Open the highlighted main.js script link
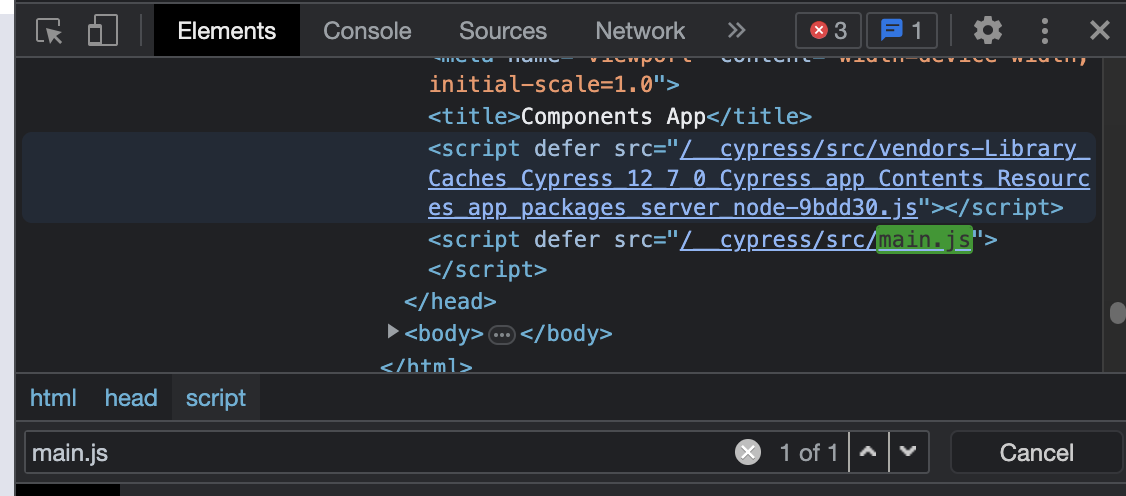Image resolution: width=1126 pixels, height=496 pixels. 924,240
